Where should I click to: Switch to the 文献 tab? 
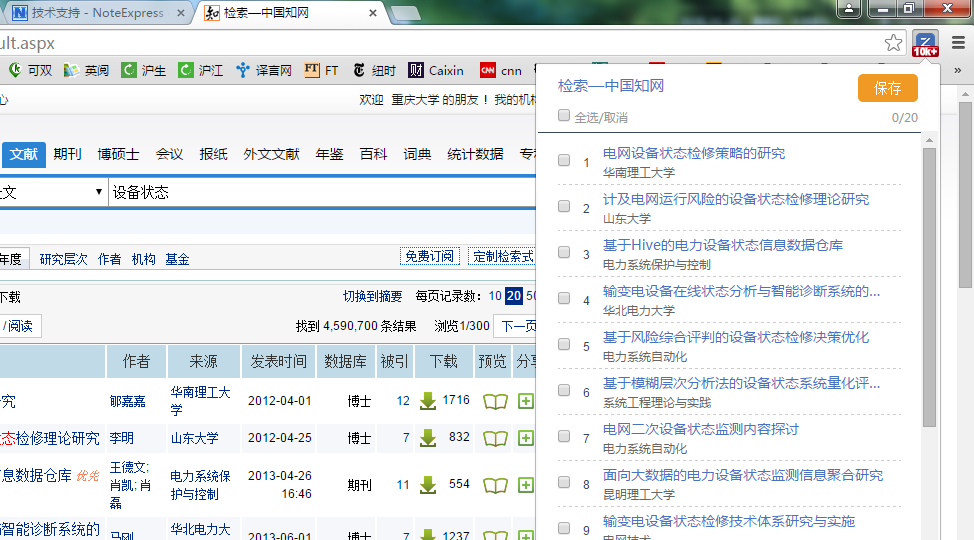[x=24, y=154]
